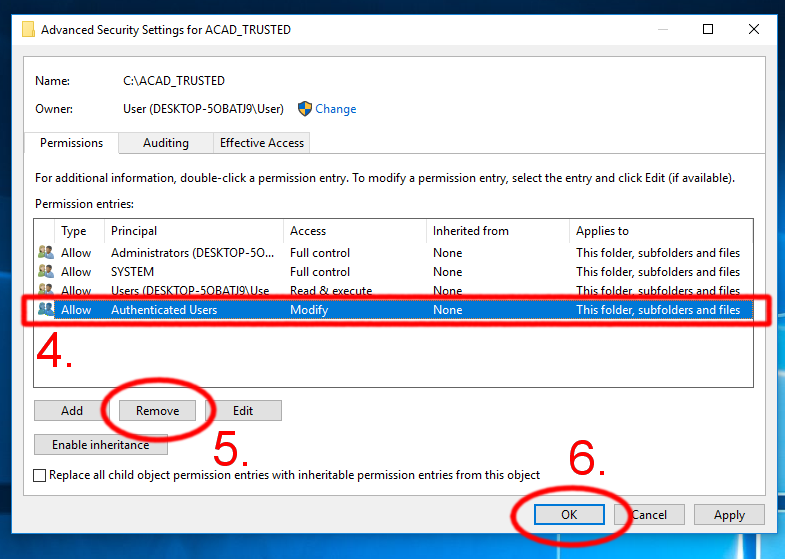Close the Advanced Security Settings window

pos(754,29)
